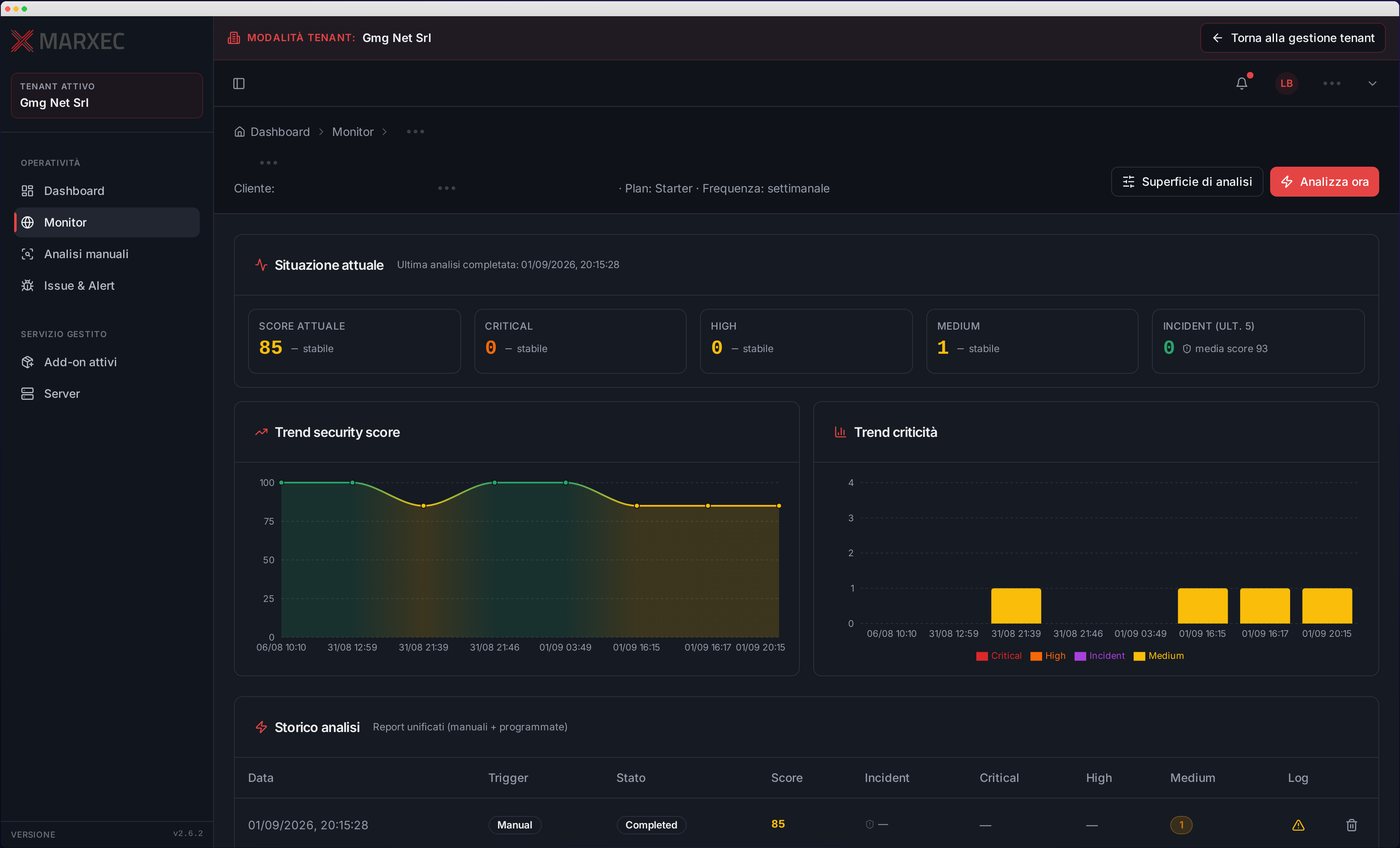Click the breadcrumb home icon
Viewport: 1400px width, 848px height.
[x=240, y=132]
